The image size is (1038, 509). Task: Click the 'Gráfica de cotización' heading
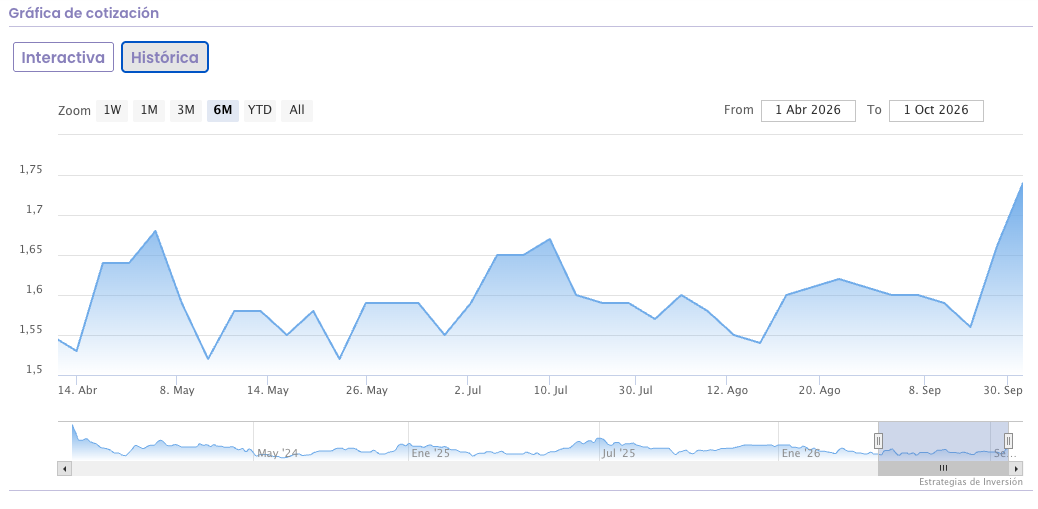tap(83, 13)
